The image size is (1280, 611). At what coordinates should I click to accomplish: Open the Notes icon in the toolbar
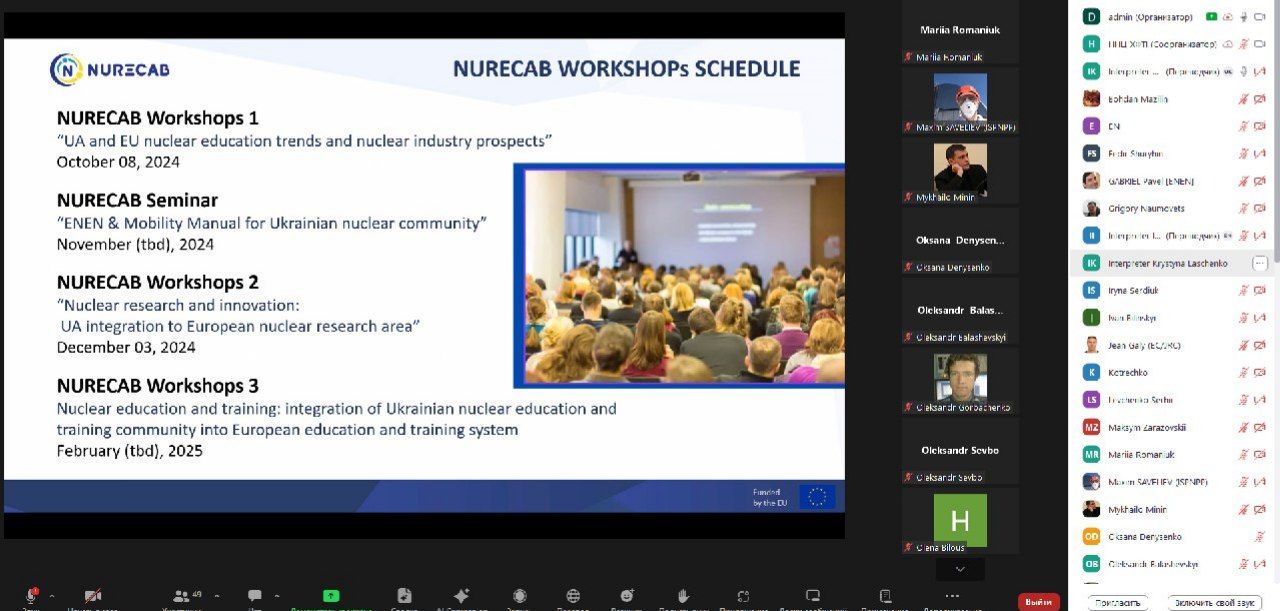[885, 595]
